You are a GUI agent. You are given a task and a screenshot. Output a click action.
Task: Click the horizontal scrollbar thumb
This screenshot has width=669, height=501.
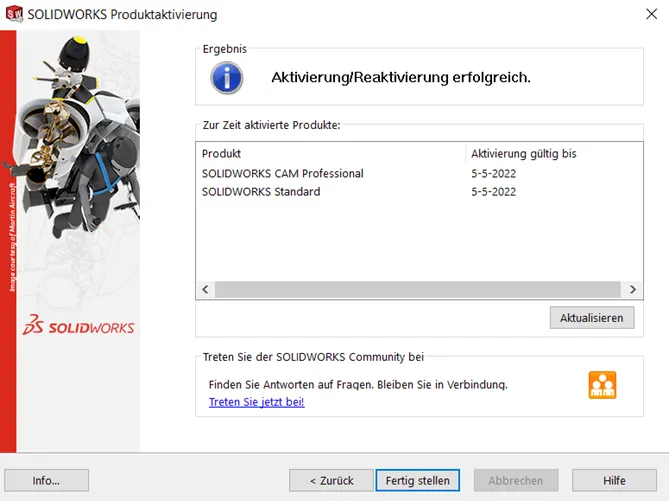[418, 289]
